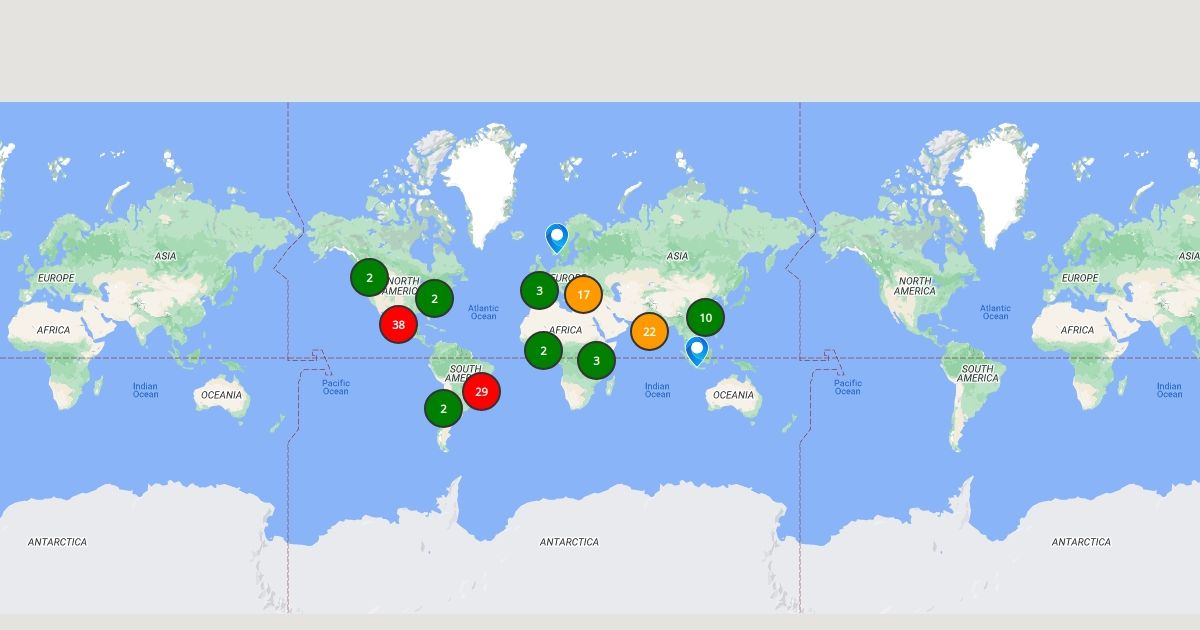1200x630 pixels.
Task: Open green 3 cluster left of orange 17
Action: tap(539, 291)
